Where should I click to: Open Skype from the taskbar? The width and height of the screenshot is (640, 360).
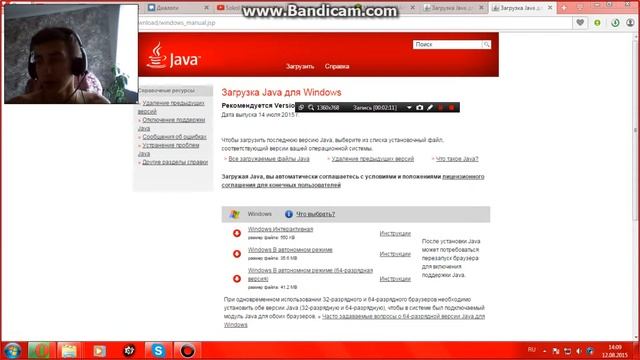click(x=158, y=351)
